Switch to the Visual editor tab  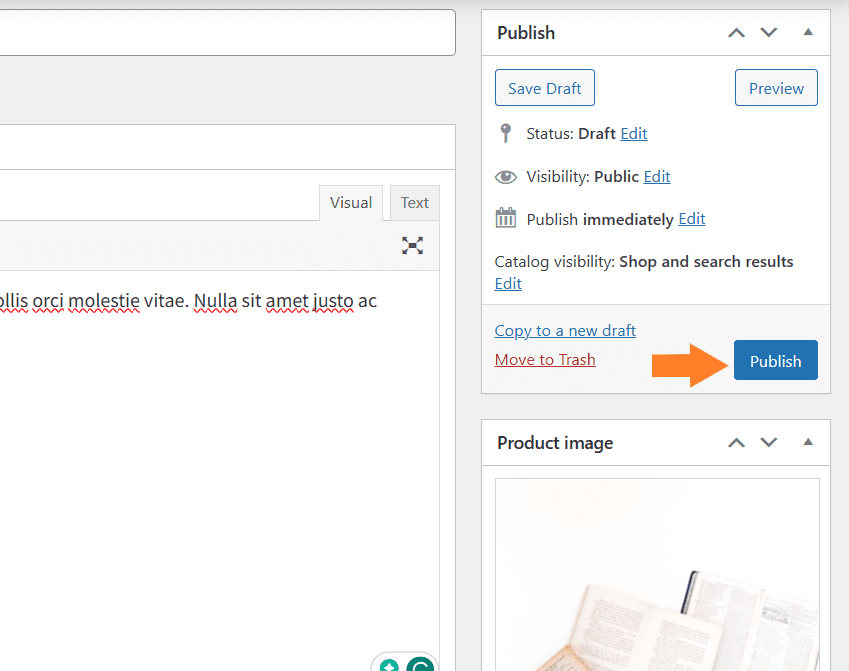pyautogui.click(x=351, y=203)
